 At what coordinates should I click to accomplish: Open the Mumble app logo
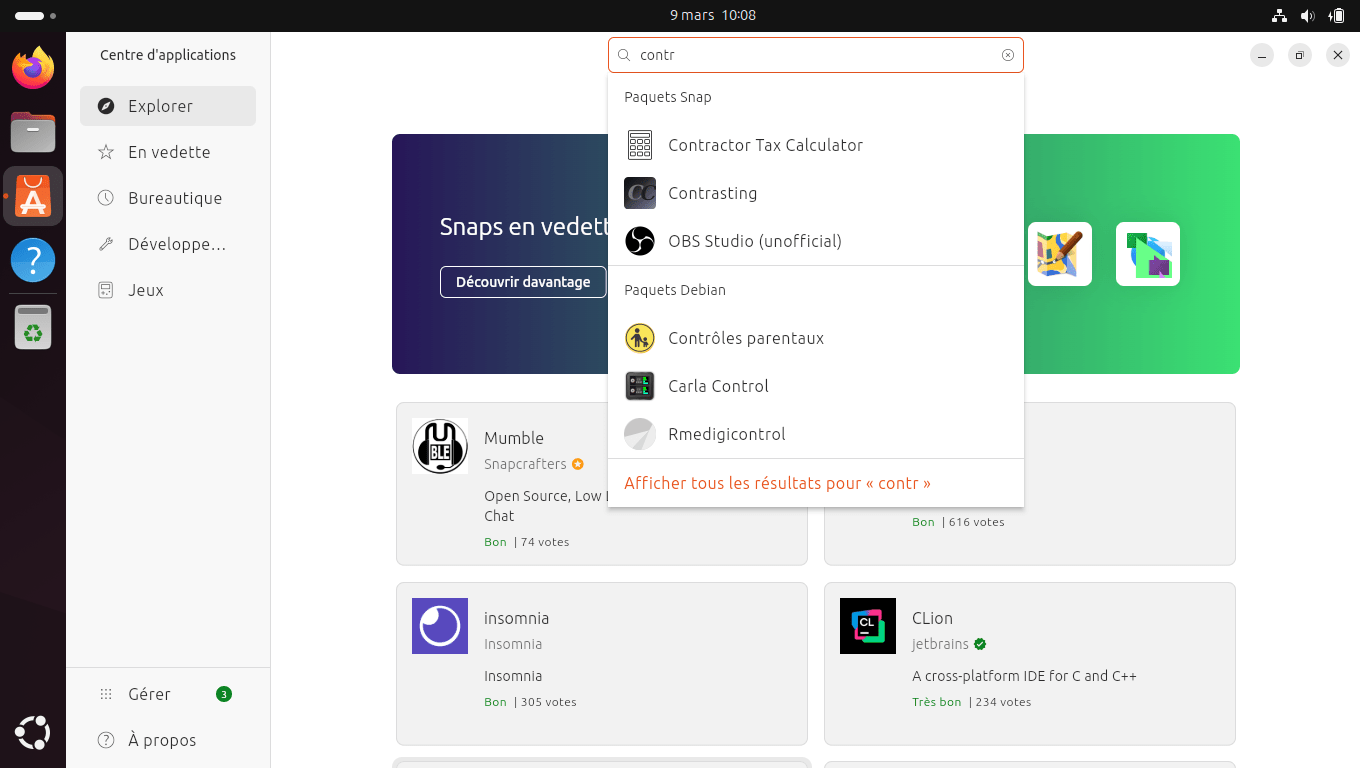point(440,446)
